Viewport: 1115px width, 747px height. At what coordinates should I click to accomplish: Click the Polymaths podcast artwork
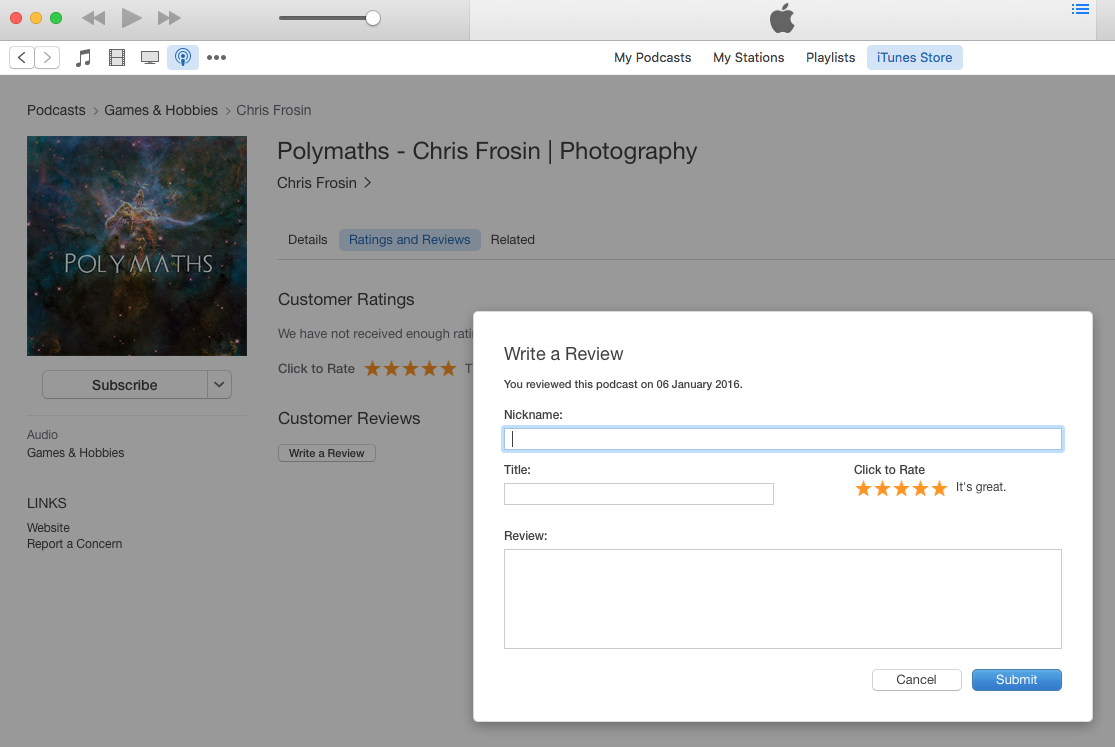pos(137,246)
